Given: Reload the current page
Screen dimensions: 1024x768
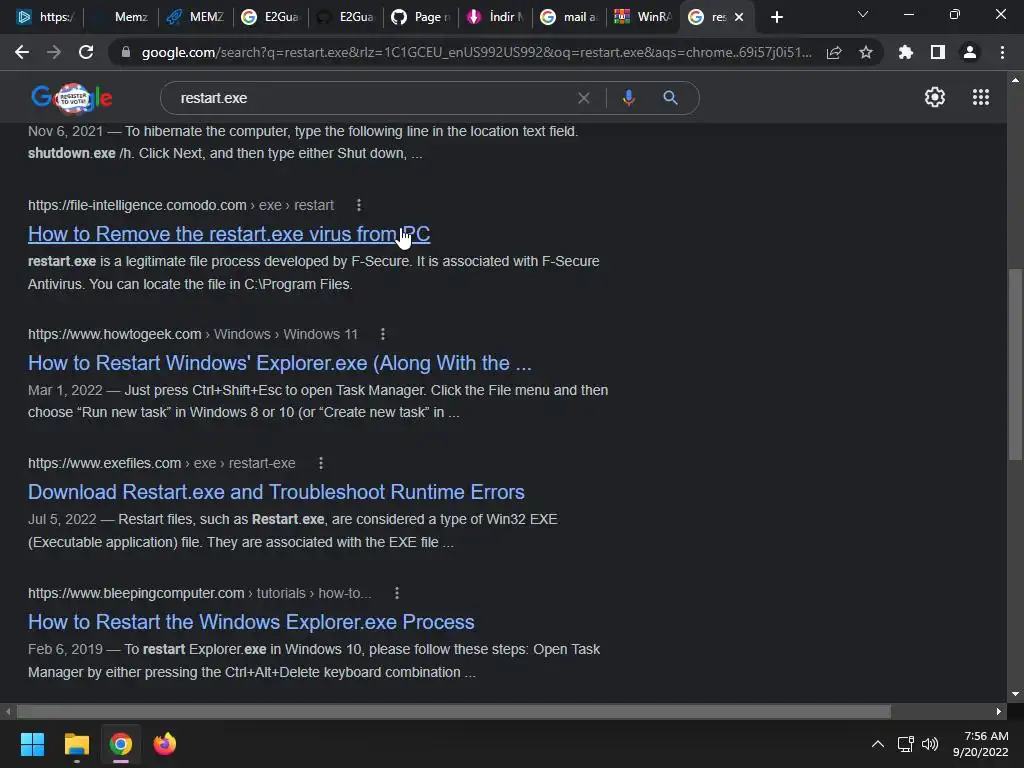Looking at the screenshot, I should pyautogui.click(x=86, y=52).
